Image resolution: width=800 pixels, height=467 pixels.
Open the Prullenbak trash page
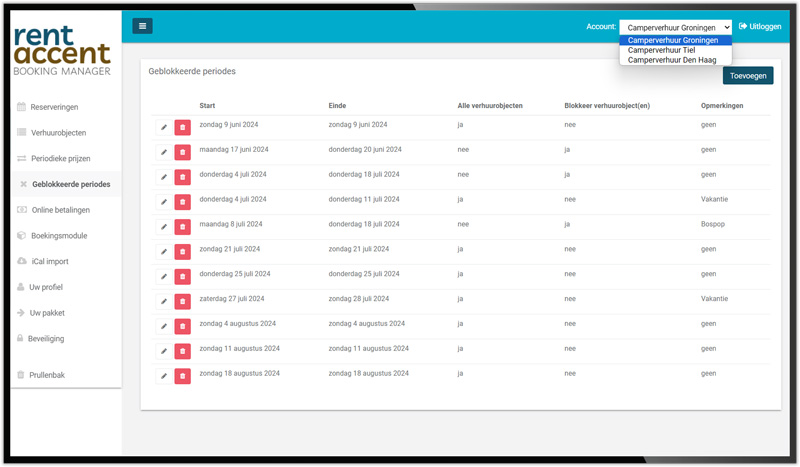tap(46, 375)
